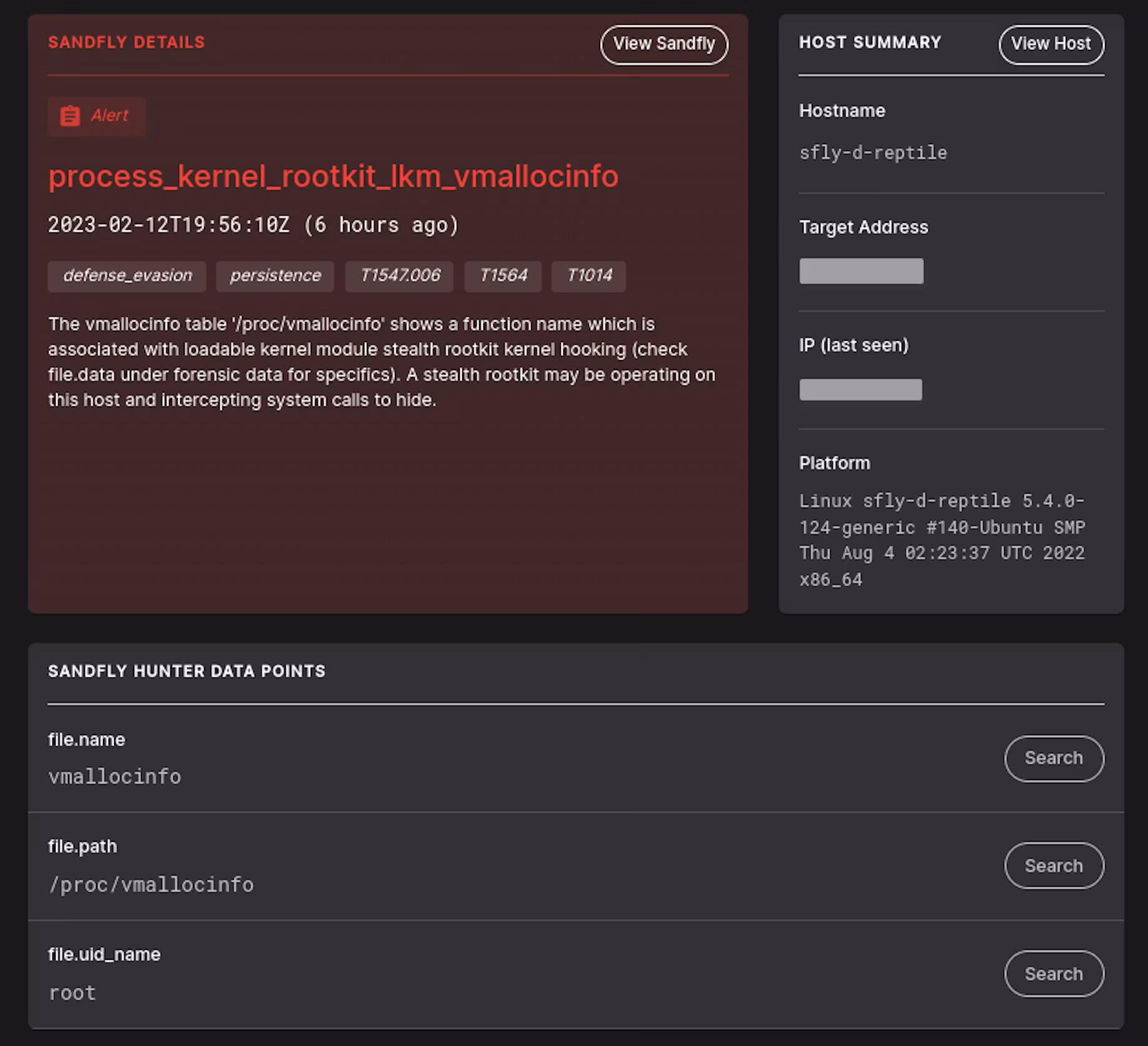Click the file.path field label
The width and height of the screenshot is (1148, 1046).
click(x=82, y=847)
